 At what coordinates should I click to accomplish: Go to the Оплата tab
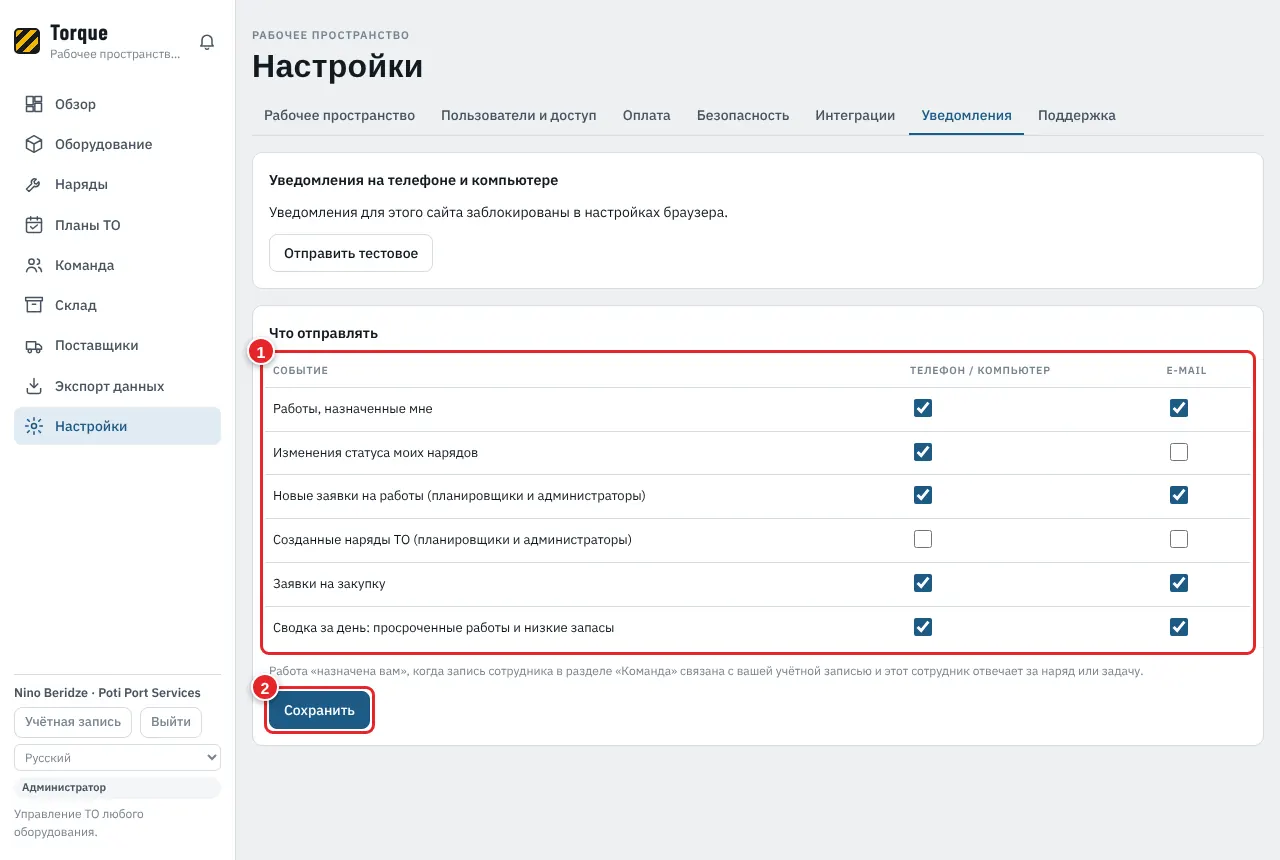point(647,115)
